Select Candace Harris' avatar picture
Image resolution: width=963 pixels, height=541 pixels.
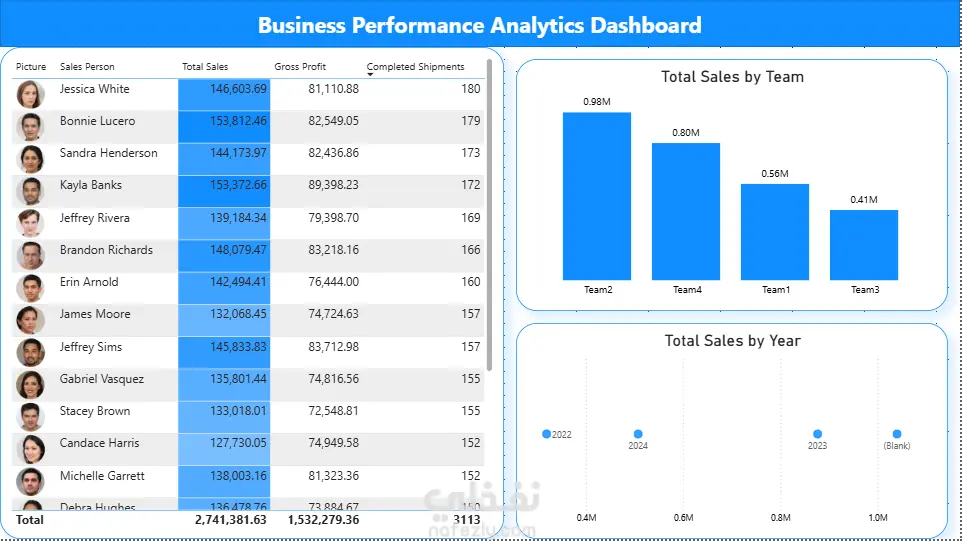30,449
